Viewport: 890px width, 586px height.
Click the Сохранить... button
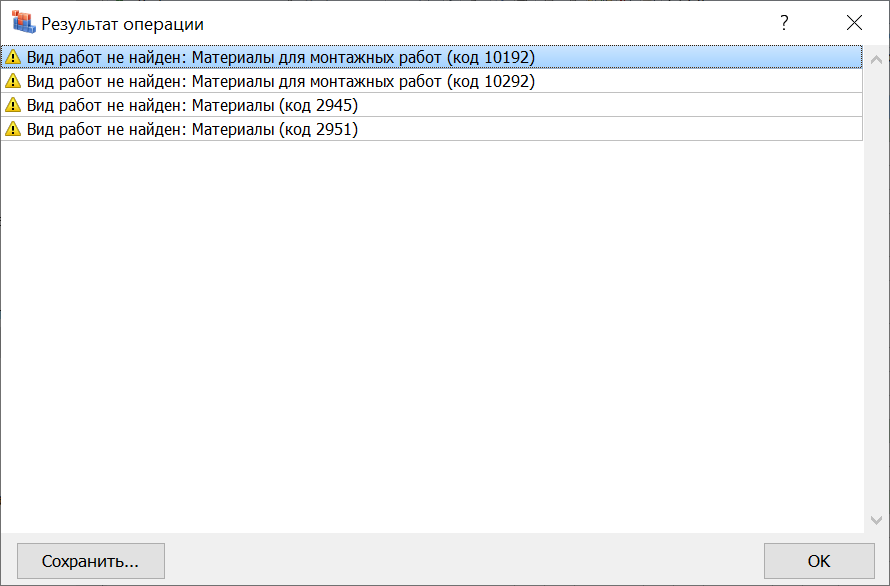(91, 561)
